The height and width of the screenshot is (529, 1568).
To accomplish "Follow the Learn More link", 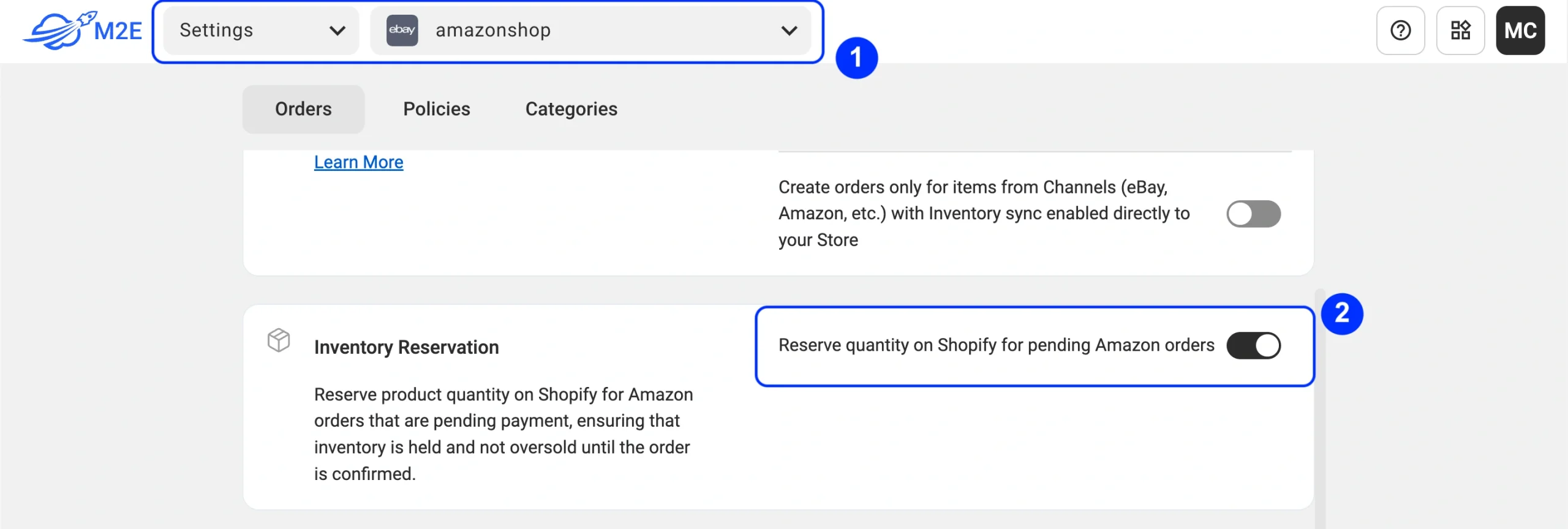I will (358, 162).
